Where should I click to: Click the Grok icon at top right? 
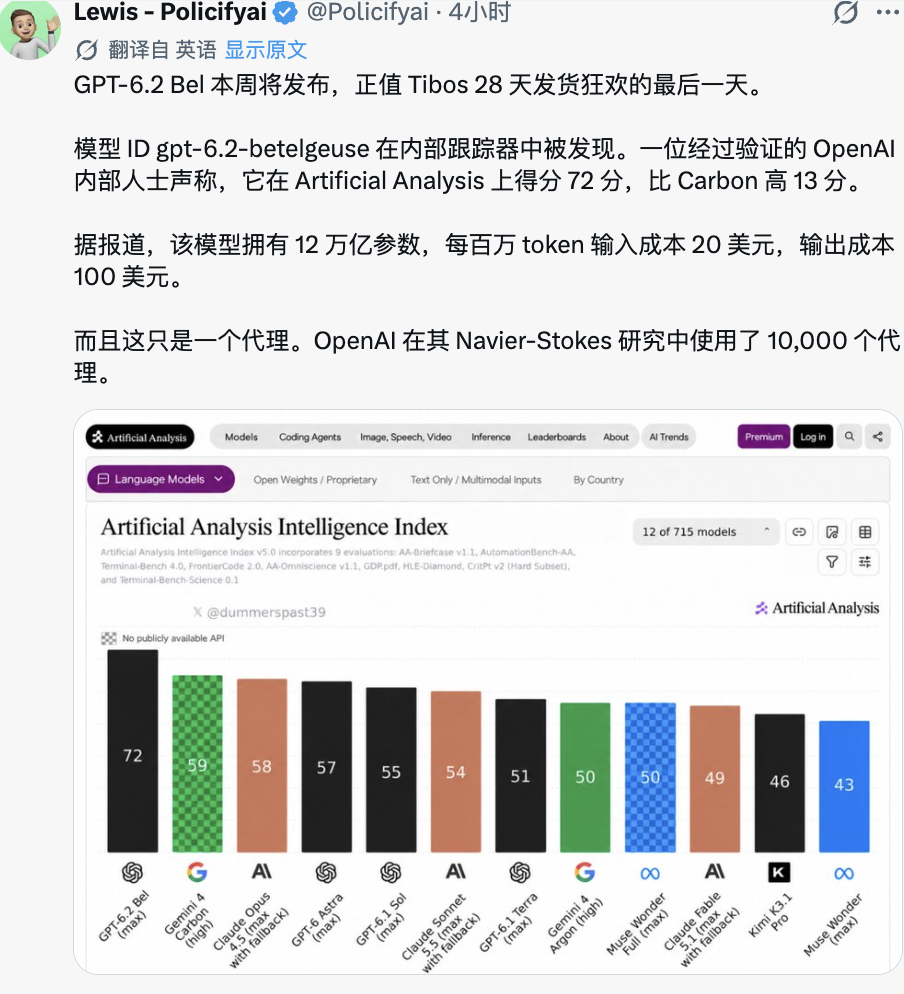point(845,12)
